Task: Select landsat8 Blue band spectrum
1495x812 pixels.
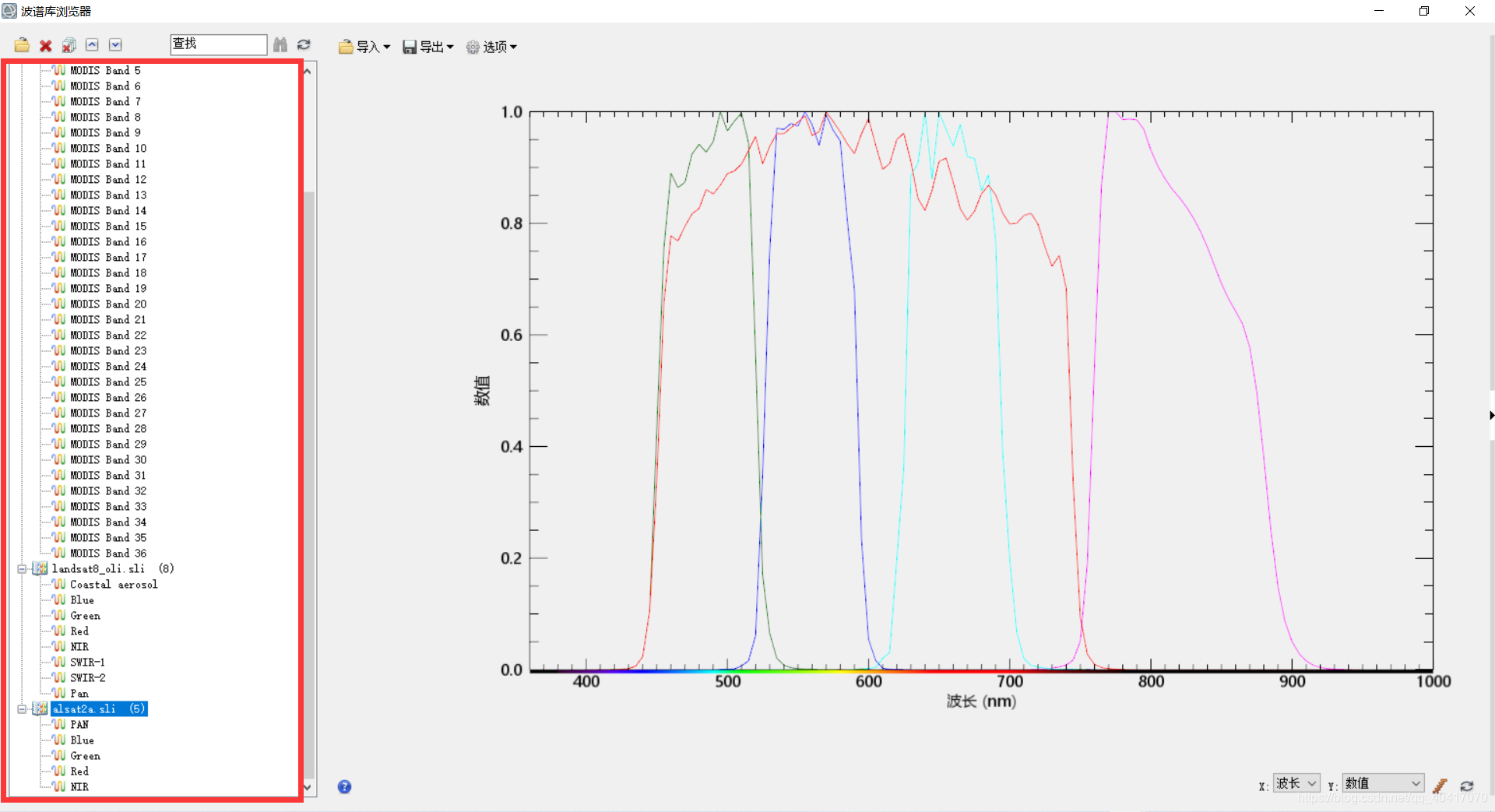Action: tap(83, 599)
